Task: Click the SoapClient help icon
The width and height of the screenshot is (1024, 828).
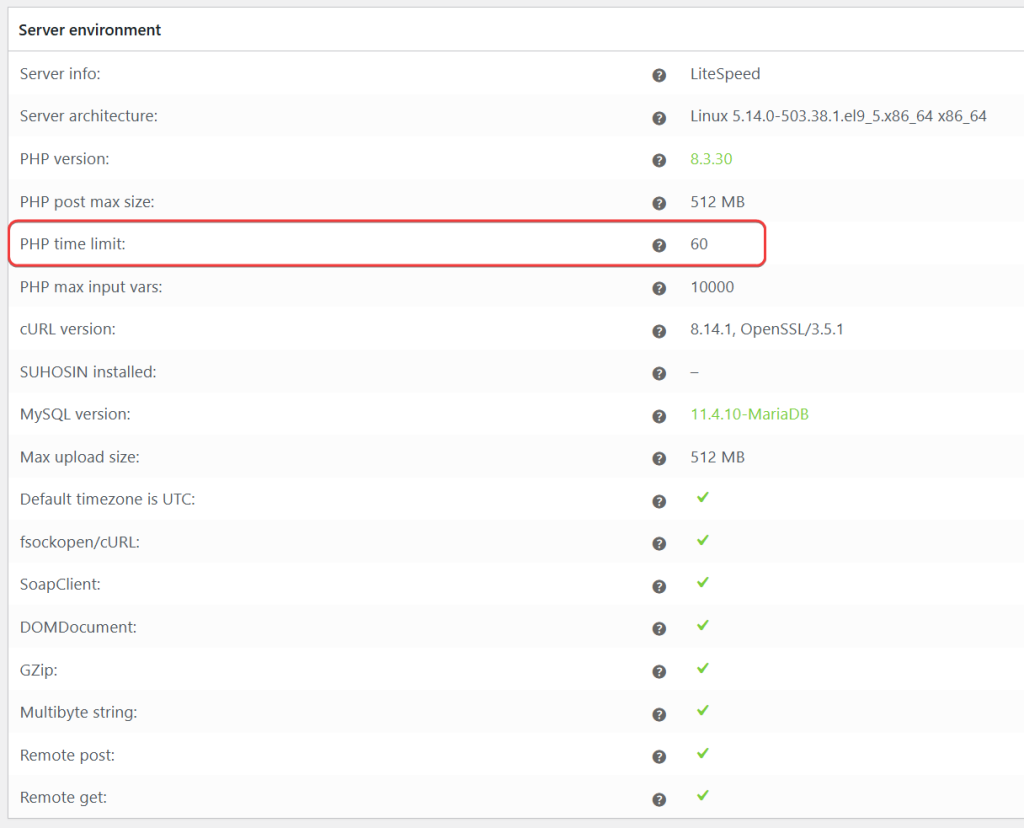Action: point(659,586)
